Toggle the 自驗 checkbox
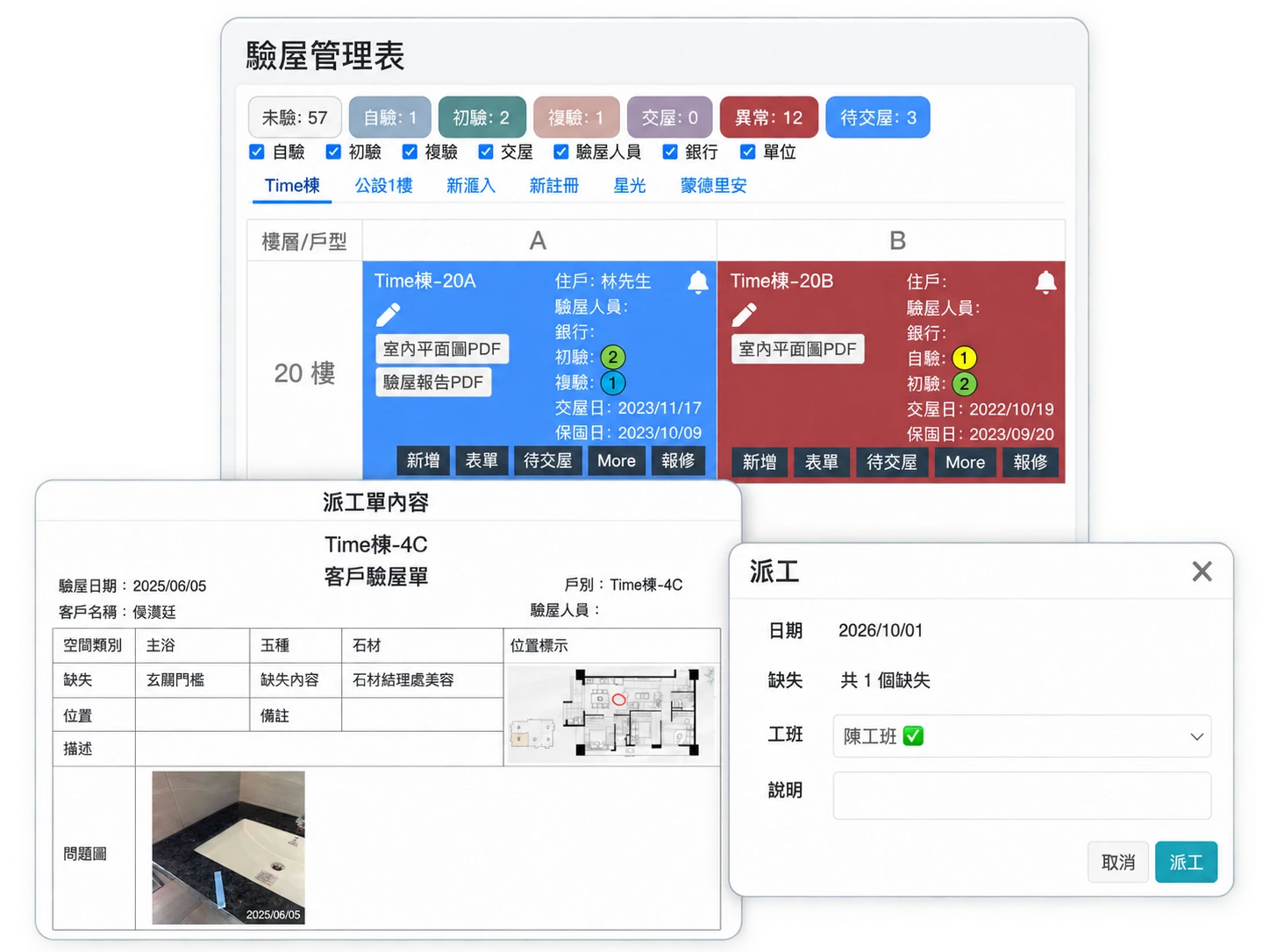 pyautogui.click(x=256, y=152)
